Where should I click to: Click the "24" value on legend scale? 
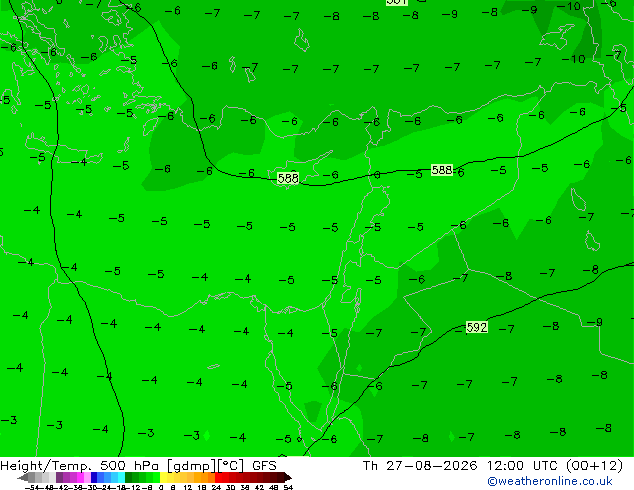[x=216, y=488]
